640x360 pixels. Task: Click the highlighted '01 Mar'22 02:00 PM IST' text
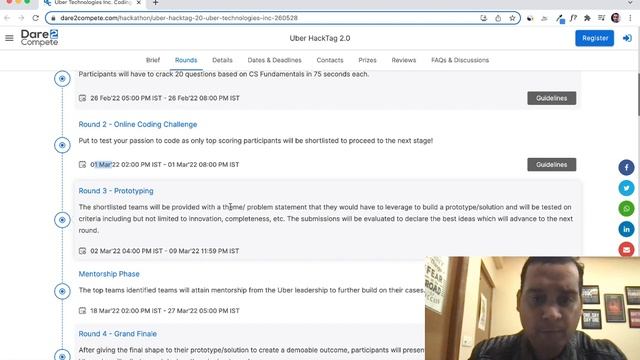point(126,164)
